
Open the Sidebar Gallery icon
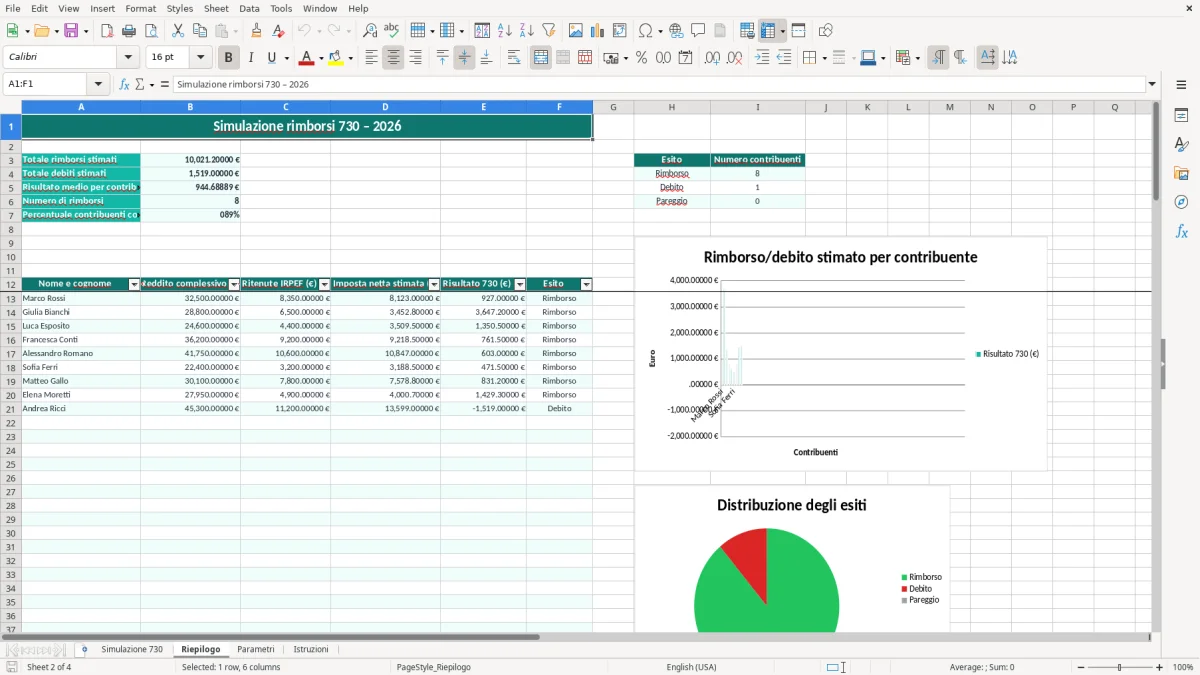1181,173
